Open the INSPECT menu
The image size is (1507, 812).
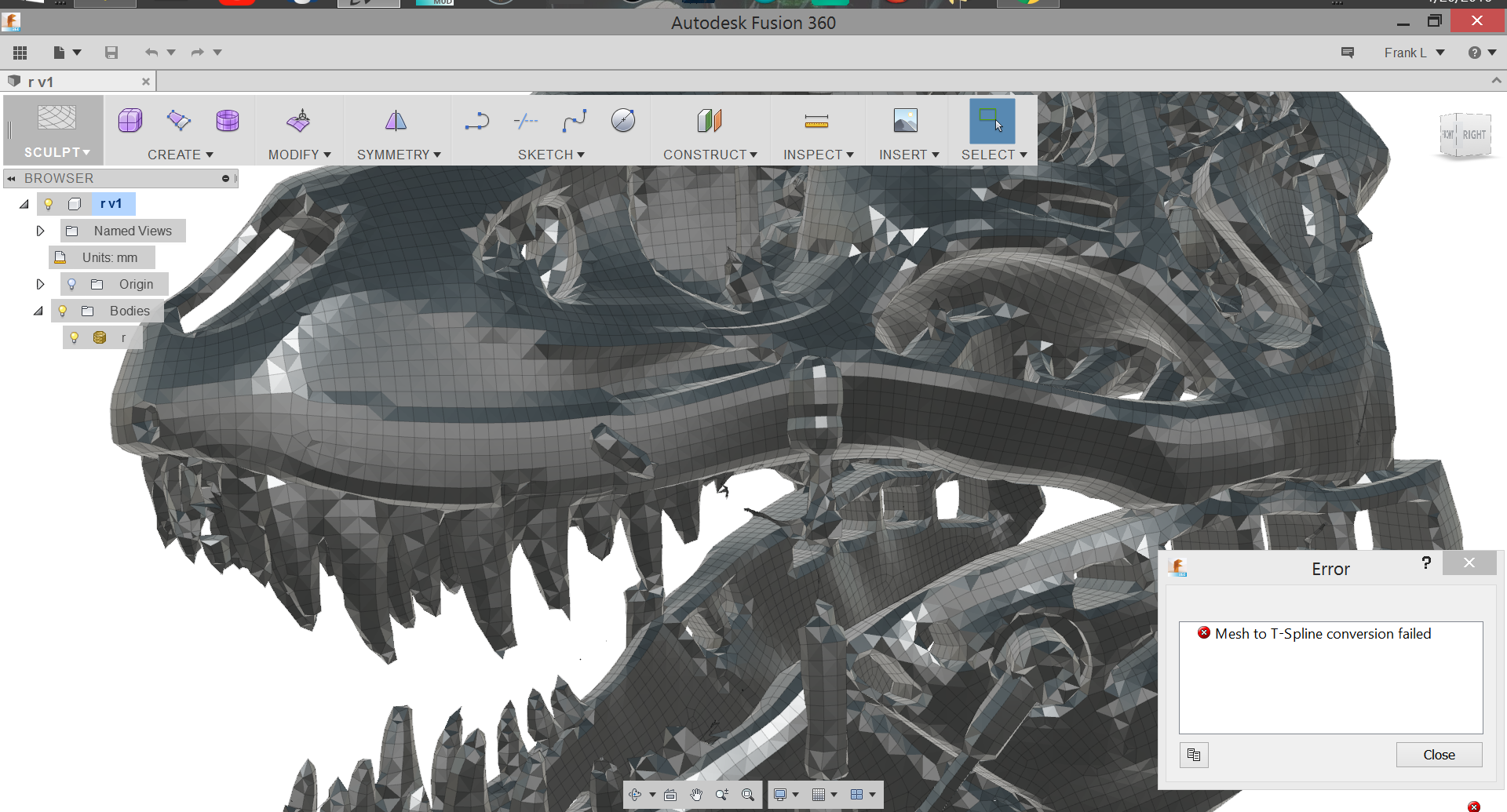(x=819, y=155)
